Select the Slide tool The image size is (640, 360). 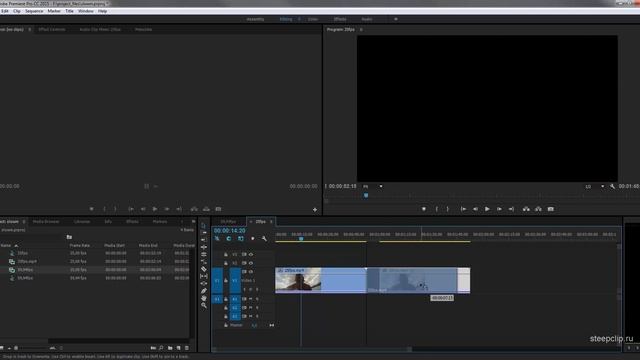[x=204, y=284]
